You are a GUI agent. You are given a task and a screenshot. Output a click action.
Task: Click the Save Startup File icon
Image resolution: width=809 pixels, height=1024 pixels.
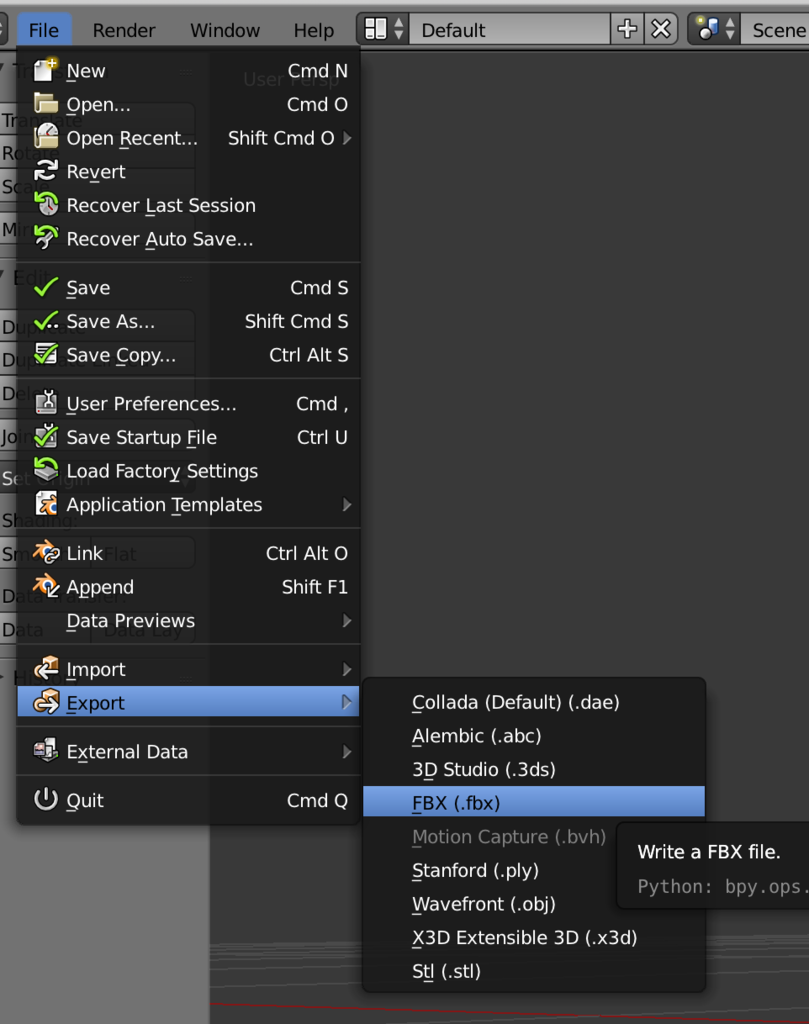tap(46, 436)
